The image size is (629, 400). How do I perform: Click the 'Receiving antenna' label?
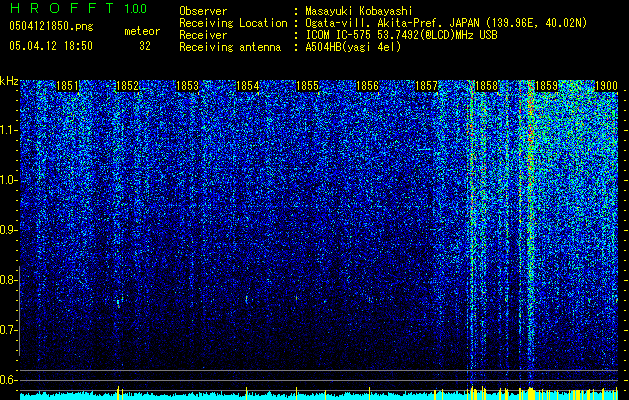point(230,47)
